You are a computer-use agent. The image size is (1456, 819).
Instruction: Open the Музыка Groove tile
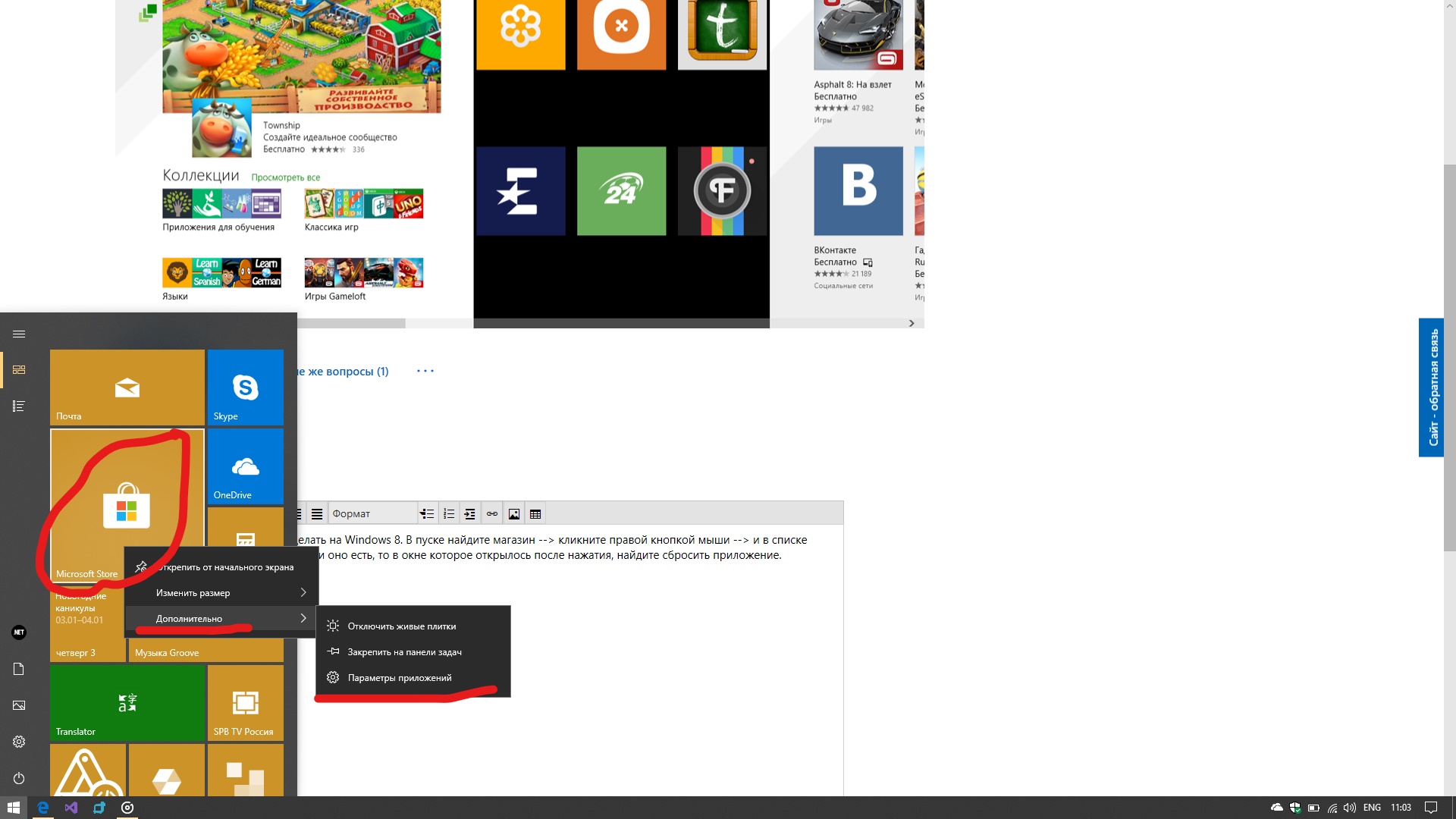(x=206, y=651)
